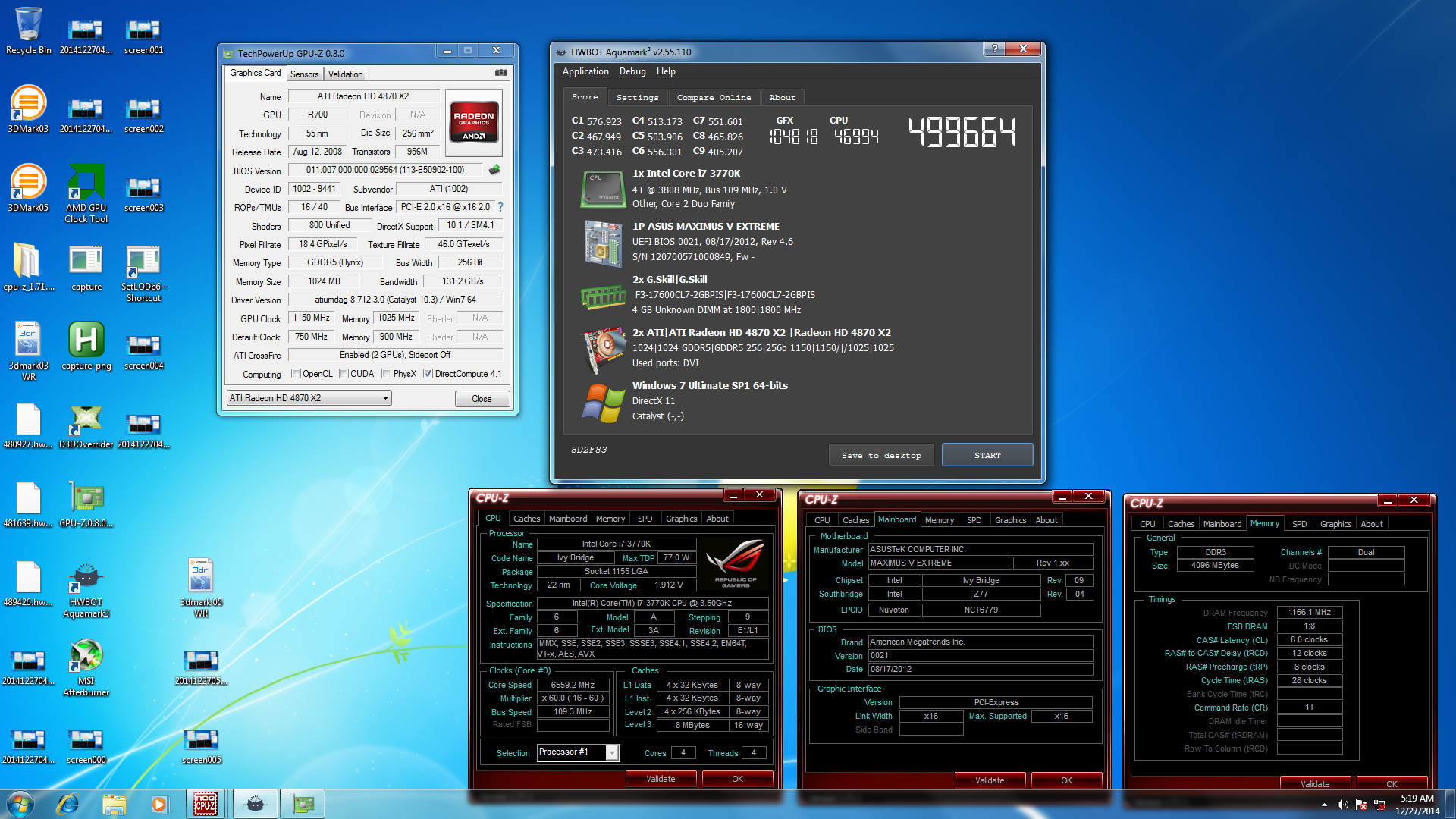Open Graphics tab in the Memory CPU-Z window
Screen dimensions: 1456x819
tap(1335, 524)
